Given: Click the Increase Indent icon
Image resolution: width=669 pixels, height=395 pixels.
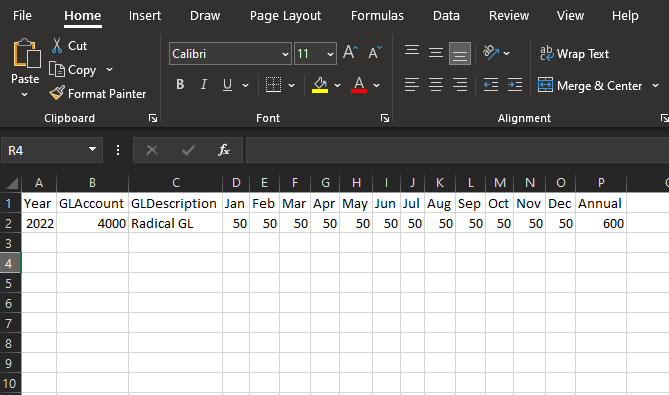Looking at the screenshot, I should [x=515, y=85].
